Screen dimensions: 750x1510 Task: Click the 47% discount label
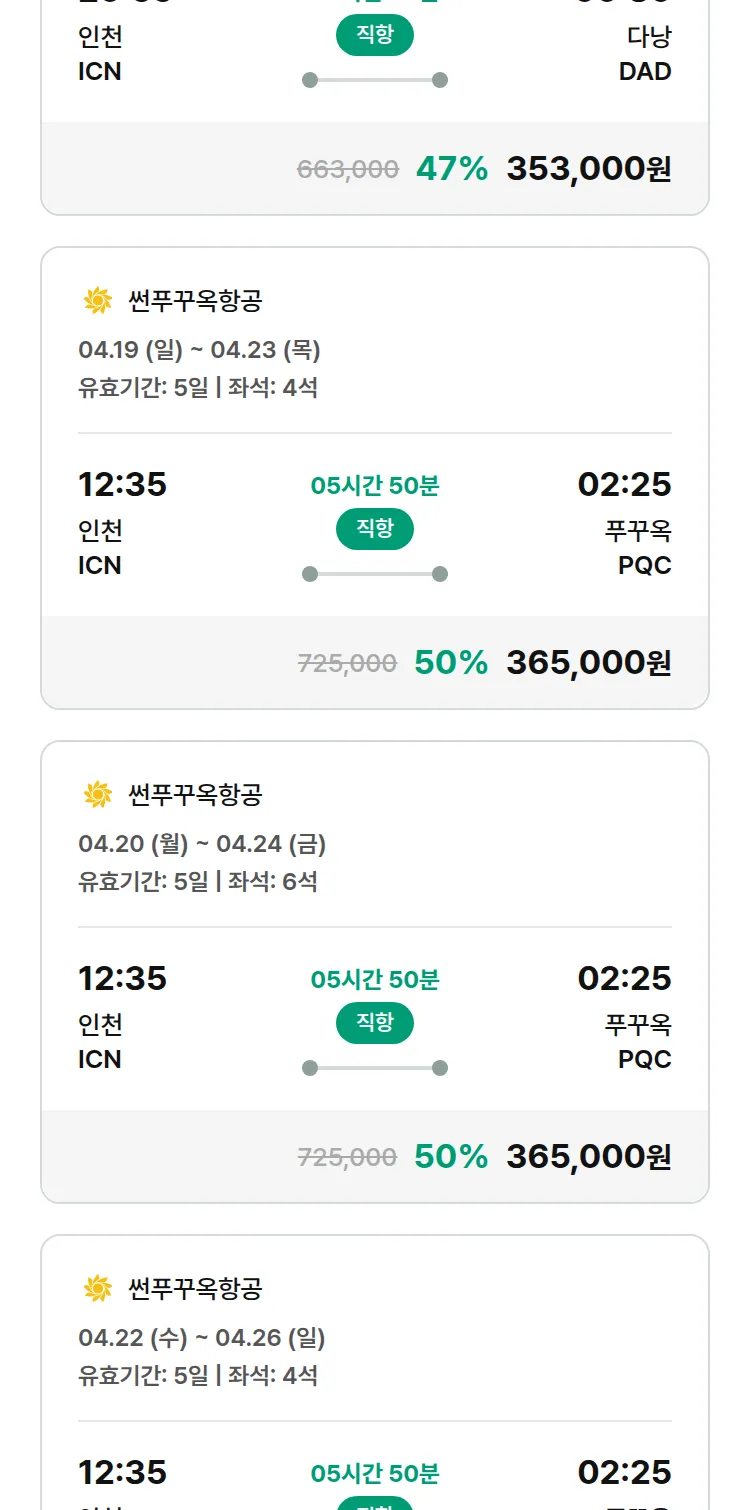coord(452,169)
